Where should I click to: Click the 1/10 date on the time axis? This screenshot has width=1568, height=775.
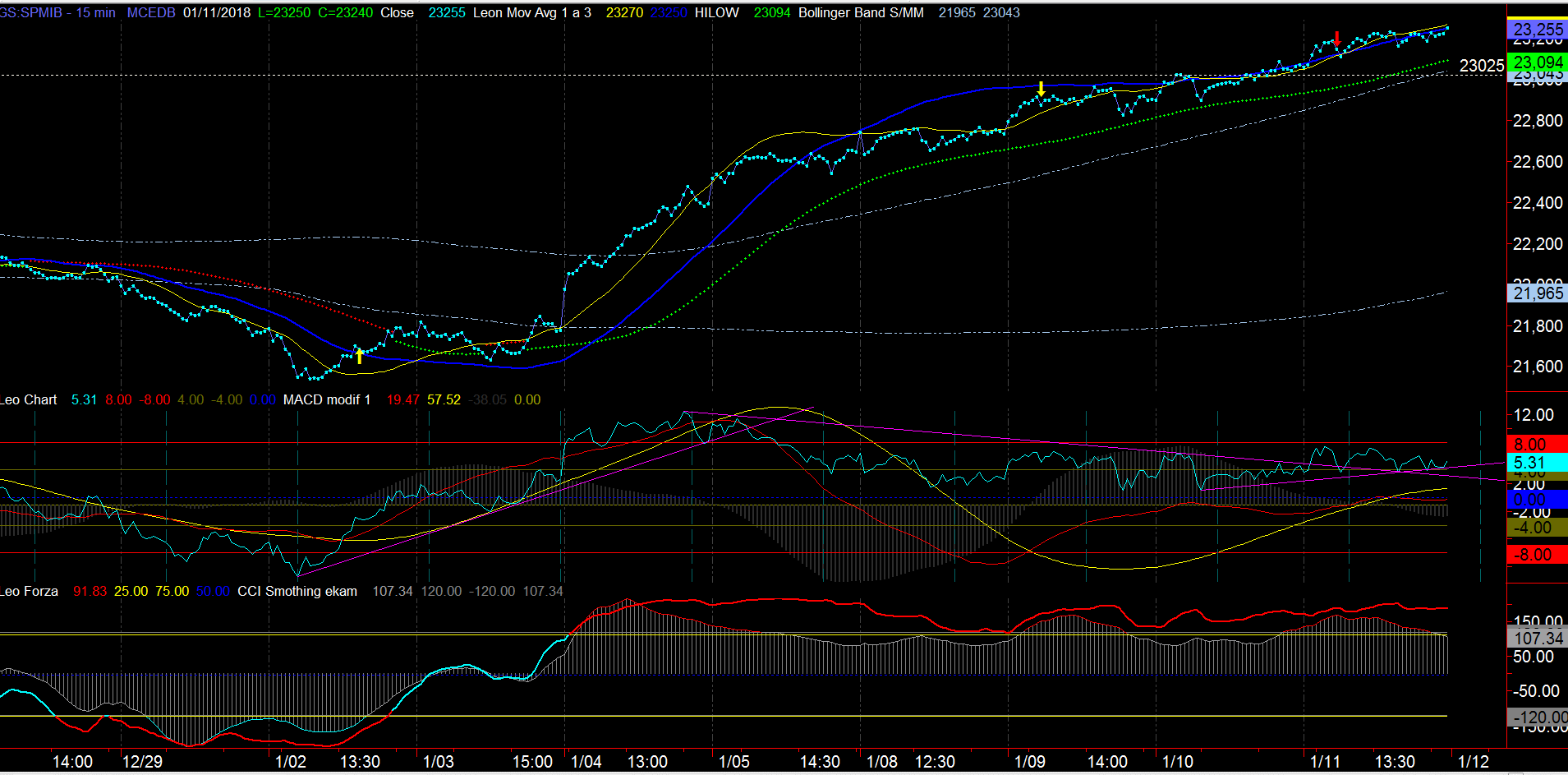click(1178, 762)
